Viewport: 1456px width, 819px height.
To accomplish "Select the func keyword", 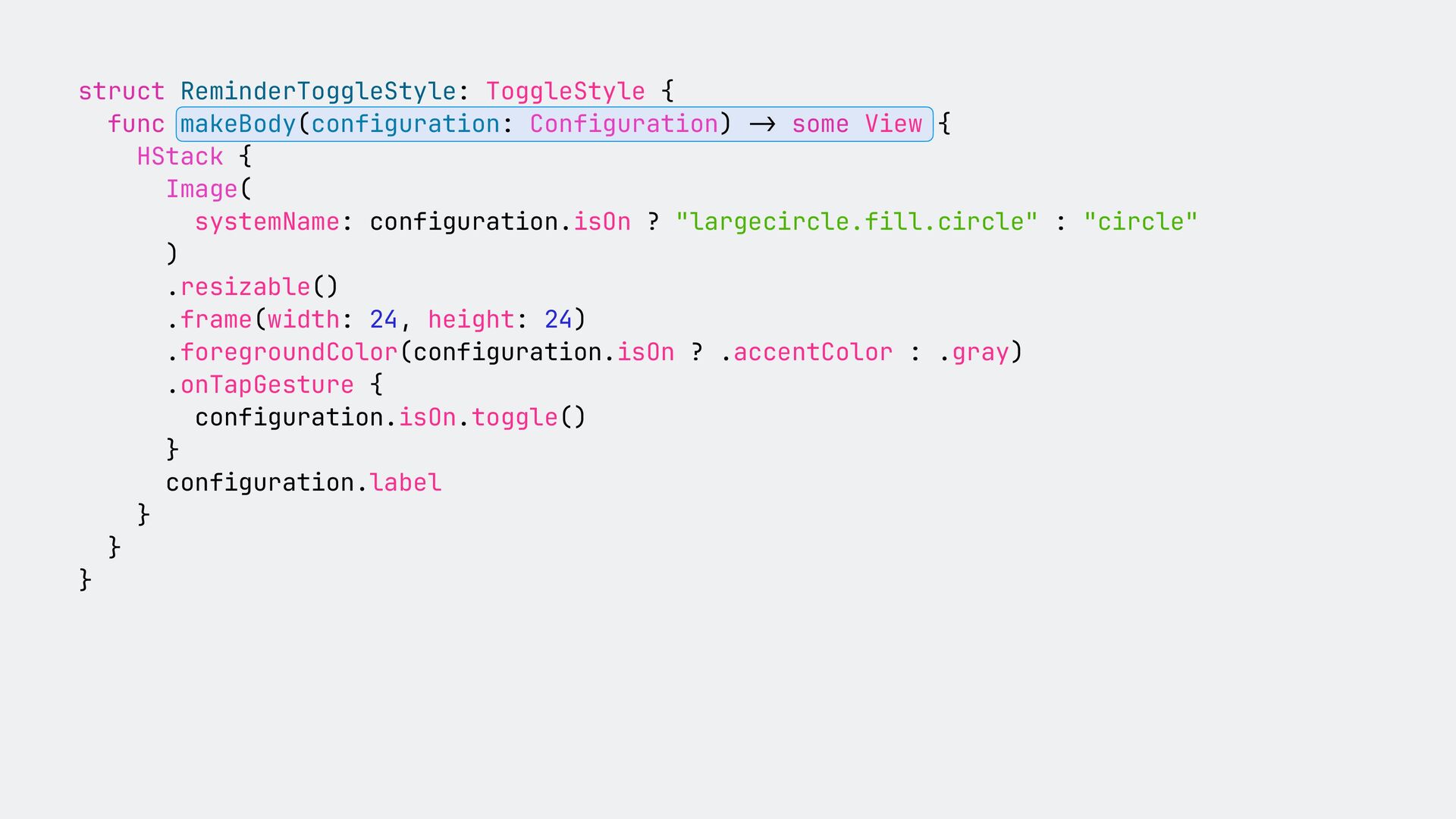I will [136, 124].
